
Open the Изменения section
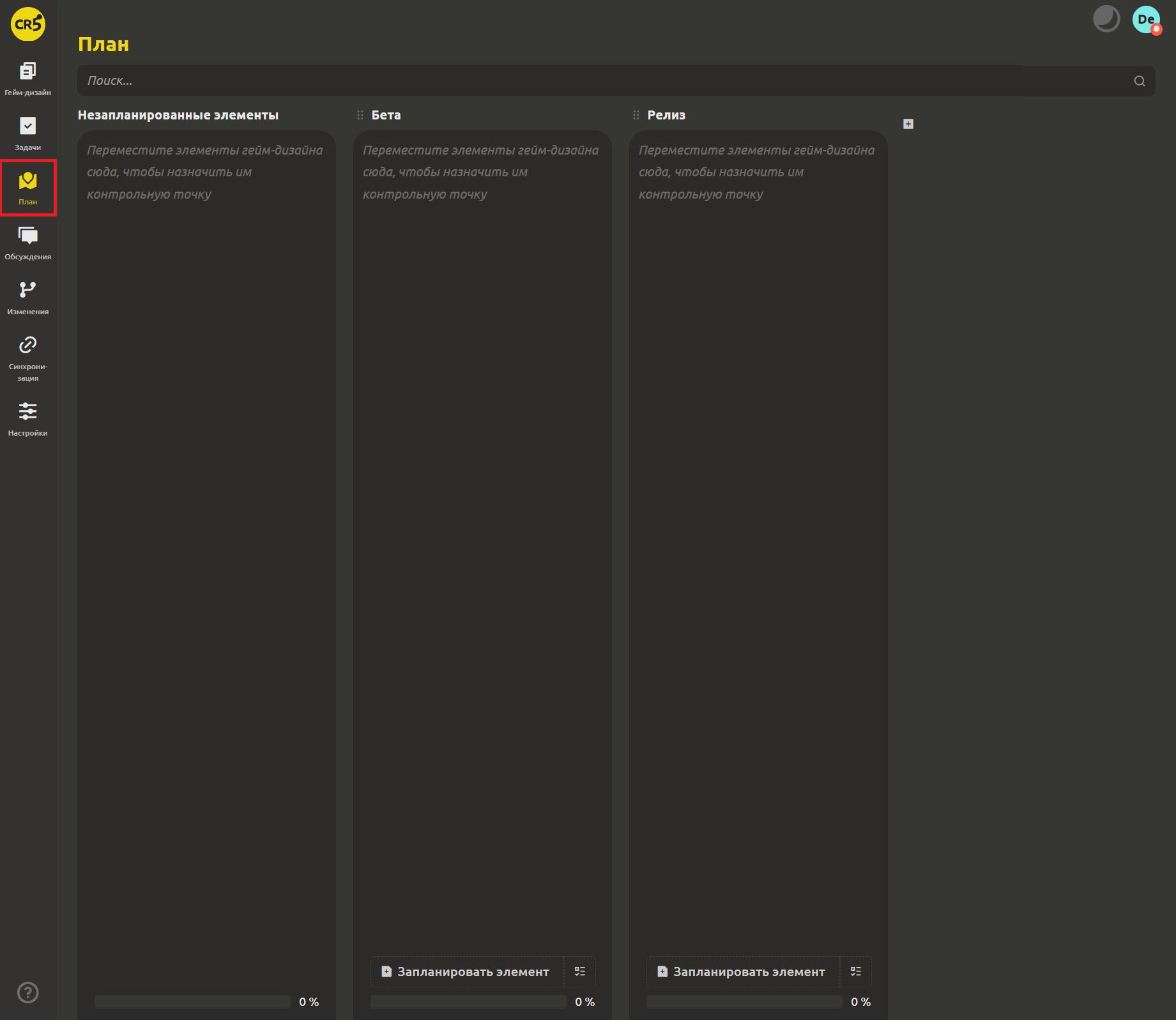[27, 298]
